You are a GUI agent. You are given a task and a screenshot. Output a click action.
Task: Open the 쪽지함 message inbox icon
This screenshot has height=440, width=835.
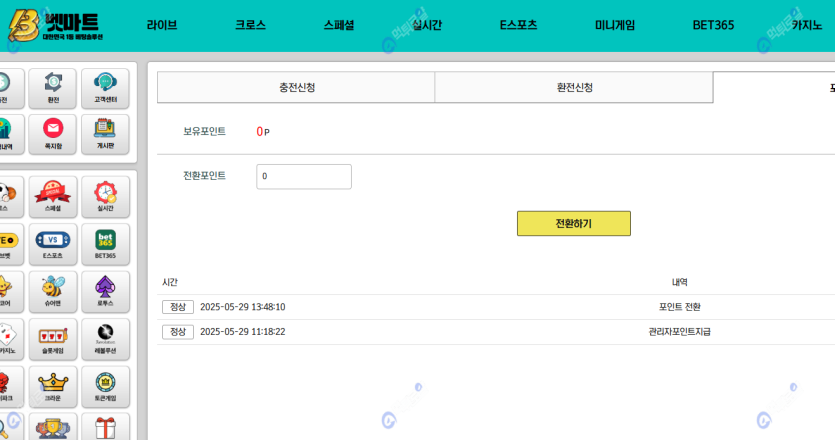click(53, 133)
